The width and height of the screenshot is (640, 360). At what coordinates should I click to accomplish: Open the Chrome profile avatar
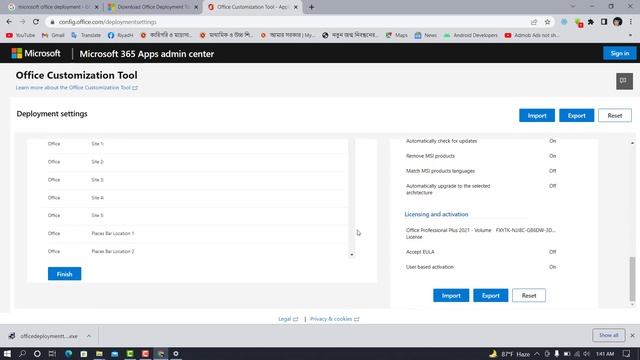coord(617,22)
